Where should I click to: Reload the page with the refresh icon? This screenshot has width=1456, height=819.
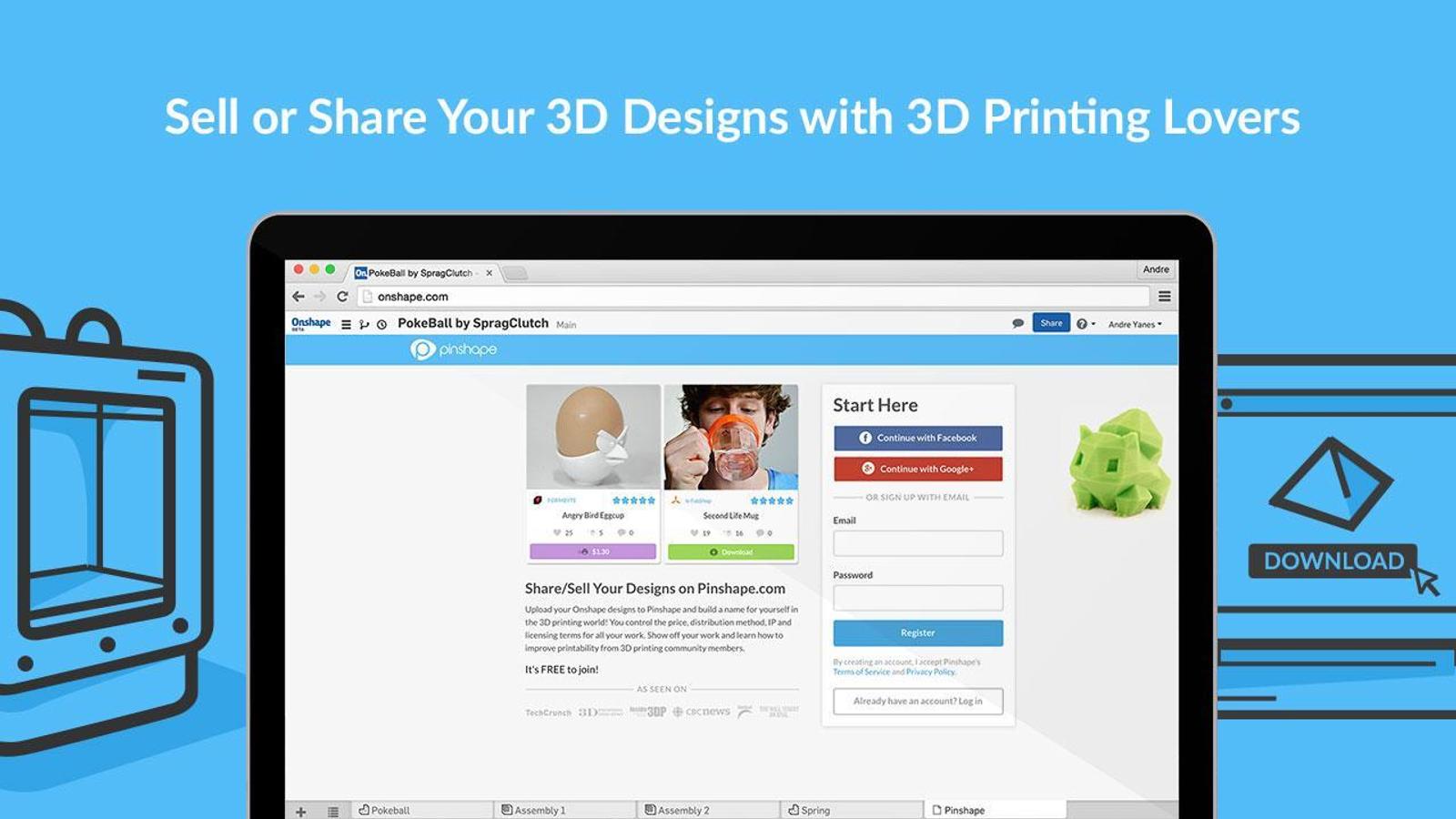pyautogui.click(x=342, y=297)
